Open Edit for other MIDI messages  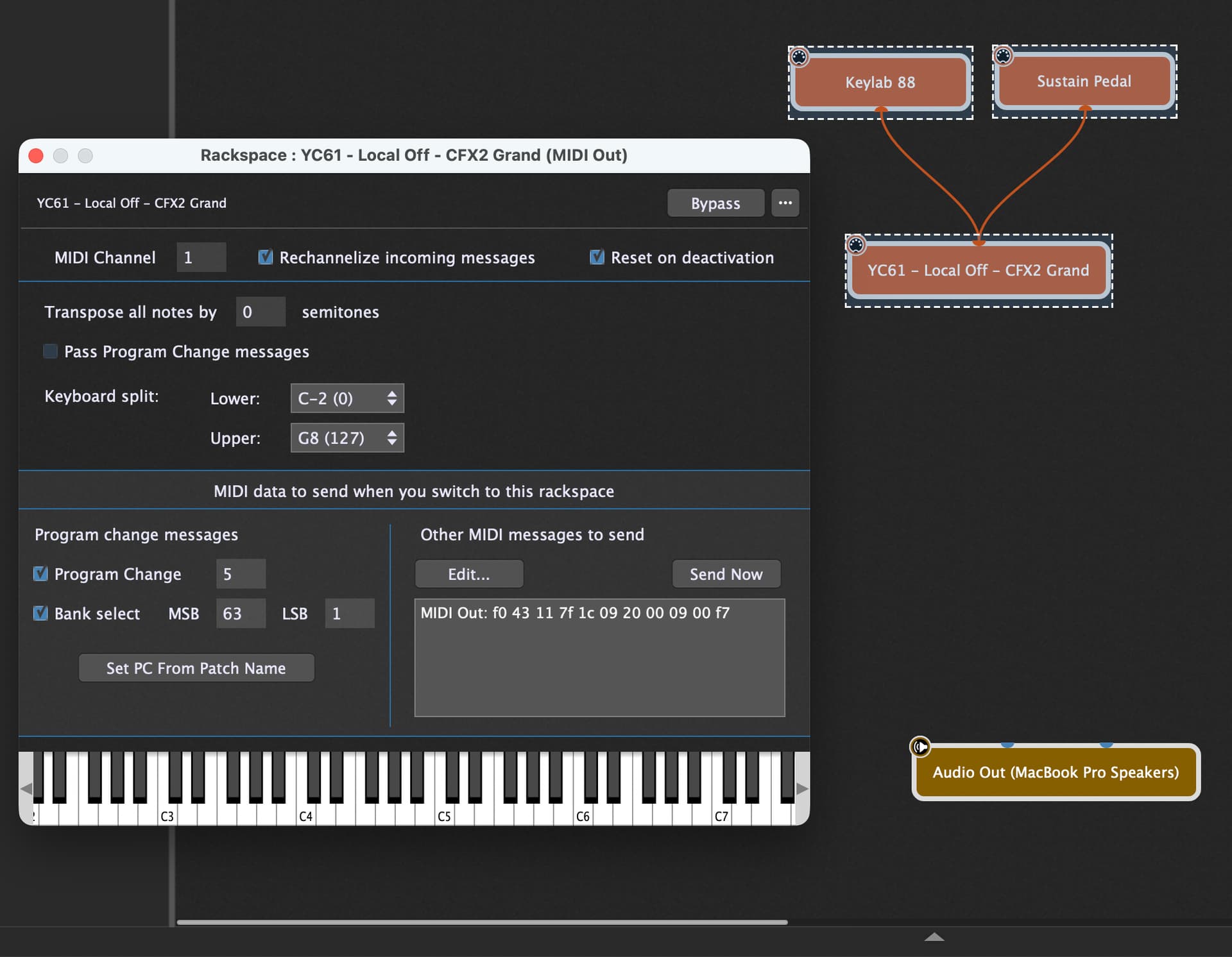(x=469, y=574)
